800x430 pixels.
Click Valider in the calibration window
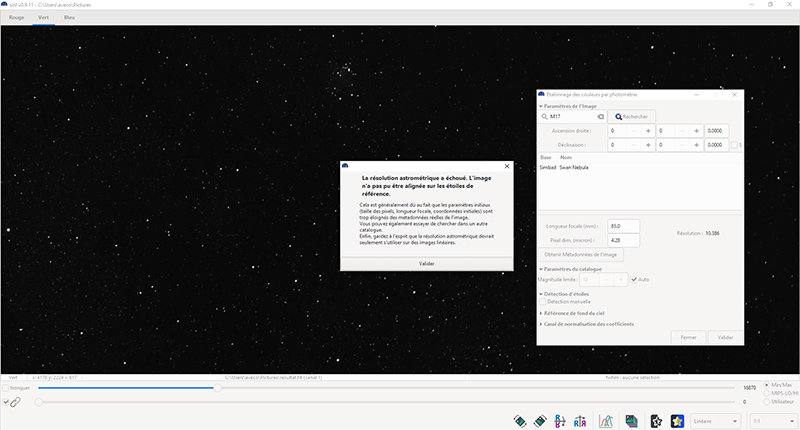pos(725,337)
